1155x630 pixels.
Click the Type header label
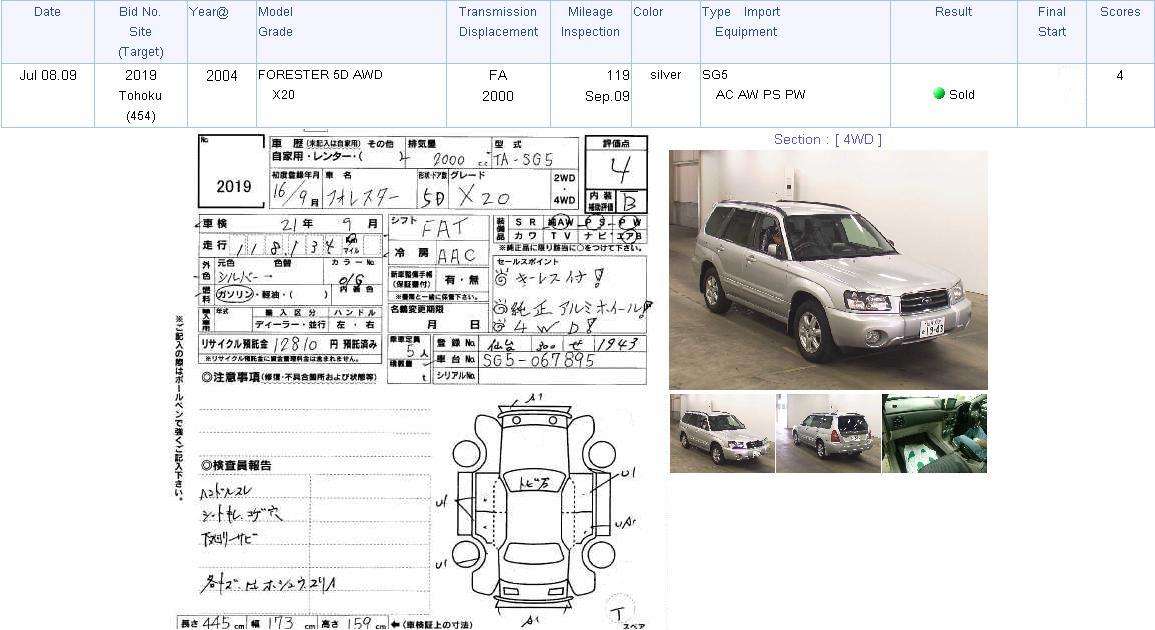tap(716, 12)
